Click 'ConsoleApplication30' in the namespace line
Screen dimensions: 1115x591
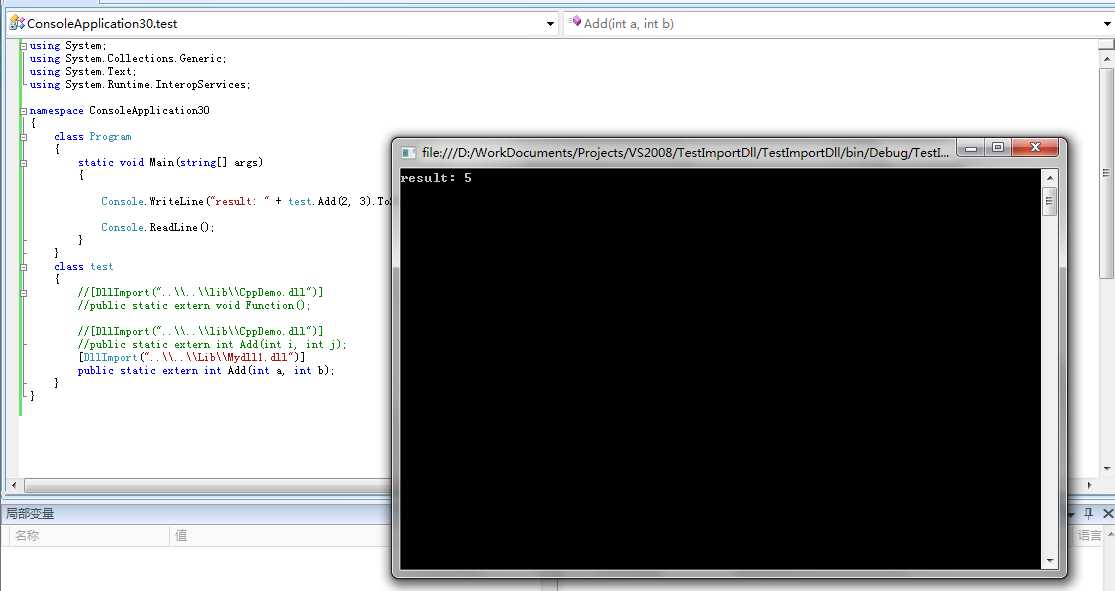click(x=149, y=110)
